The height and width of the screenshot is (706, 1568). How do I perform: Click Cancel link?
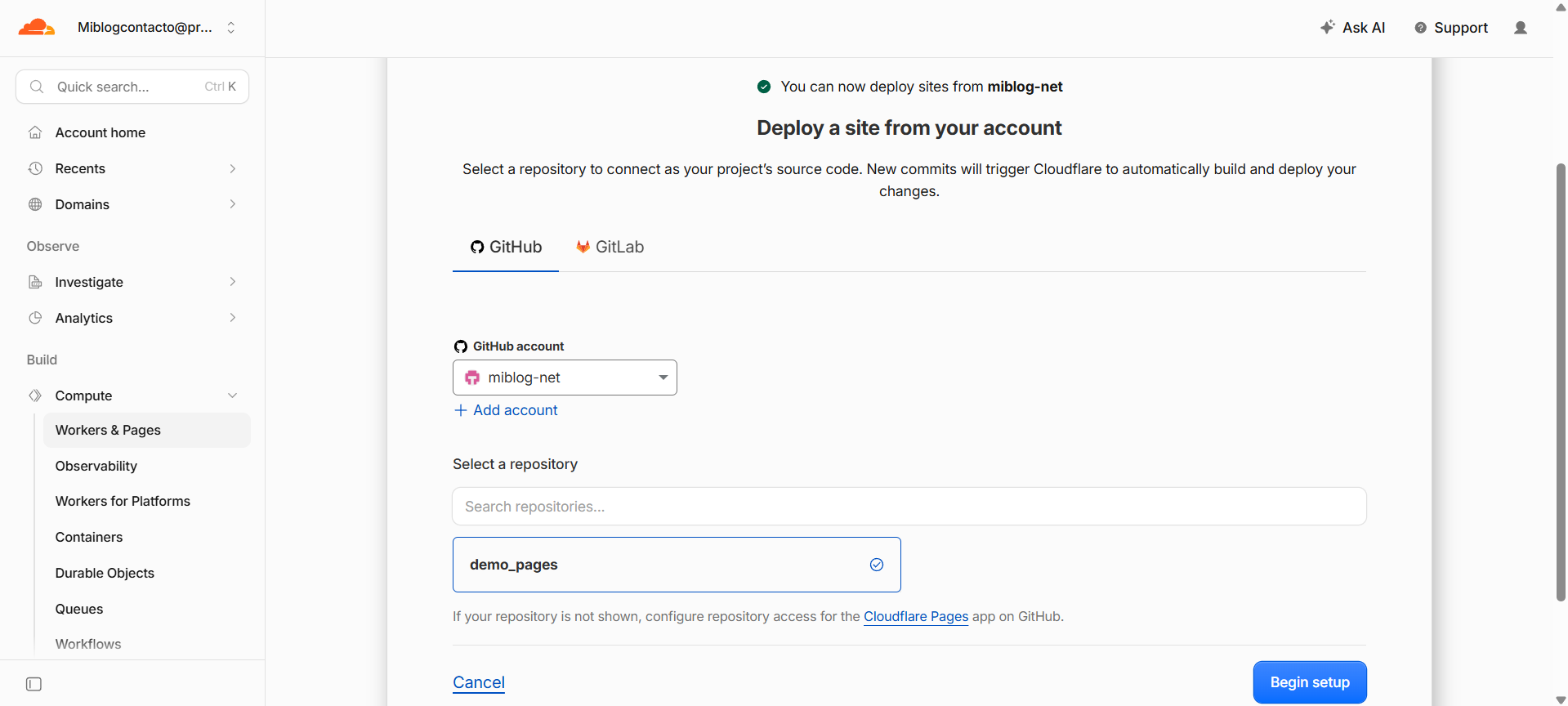pyautogui.click(x=479, y=682)
